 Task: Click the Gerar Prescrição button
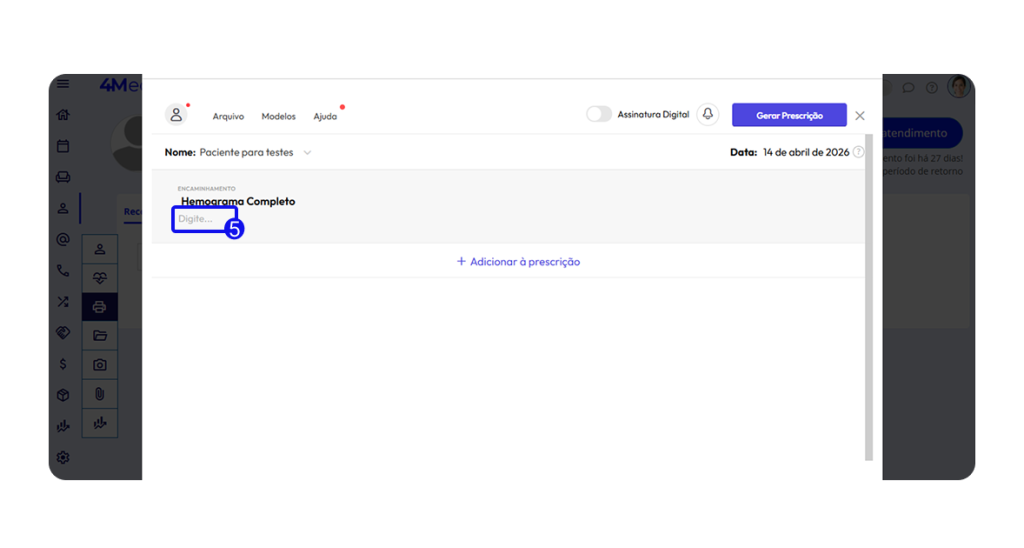[789, 115]
